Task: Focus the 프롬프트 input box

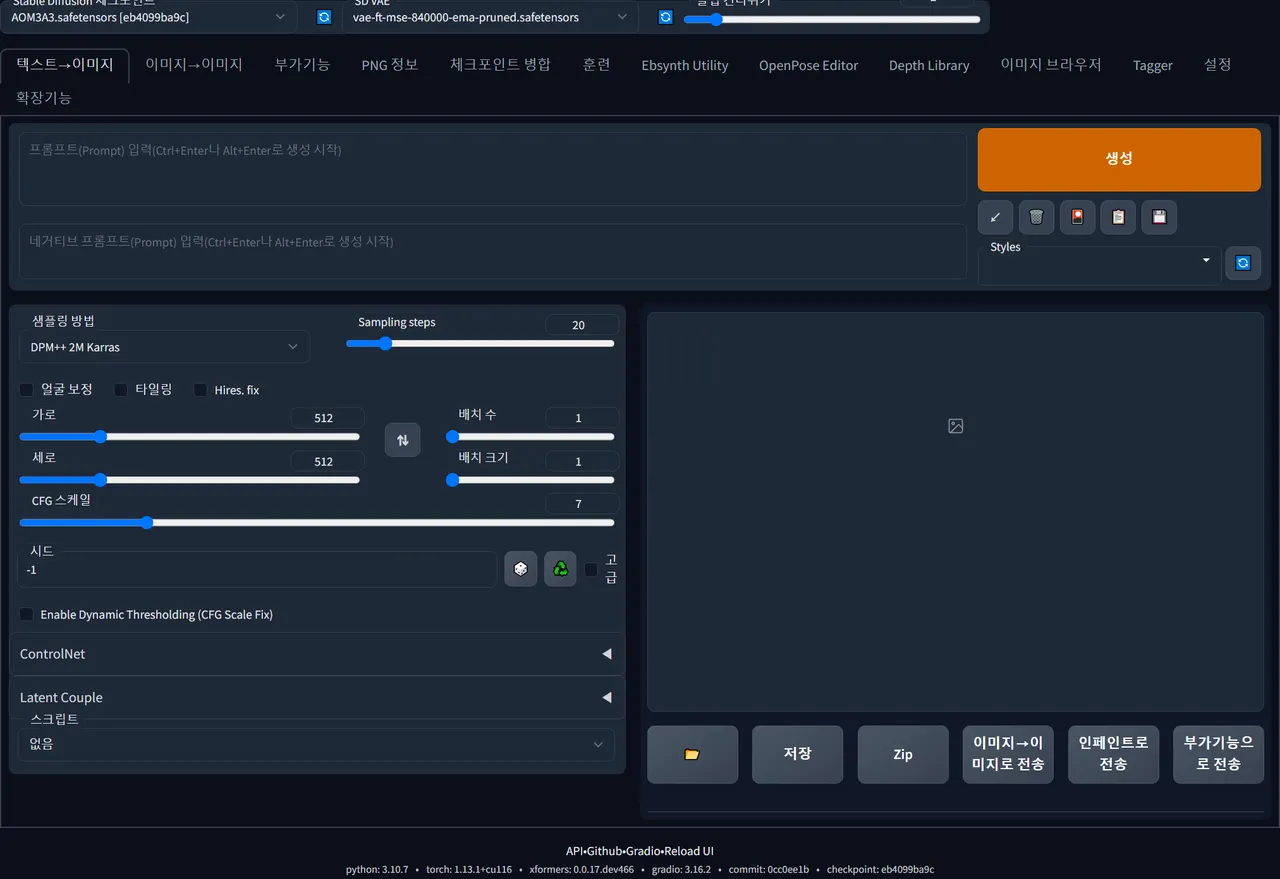Action: (493, 169)
